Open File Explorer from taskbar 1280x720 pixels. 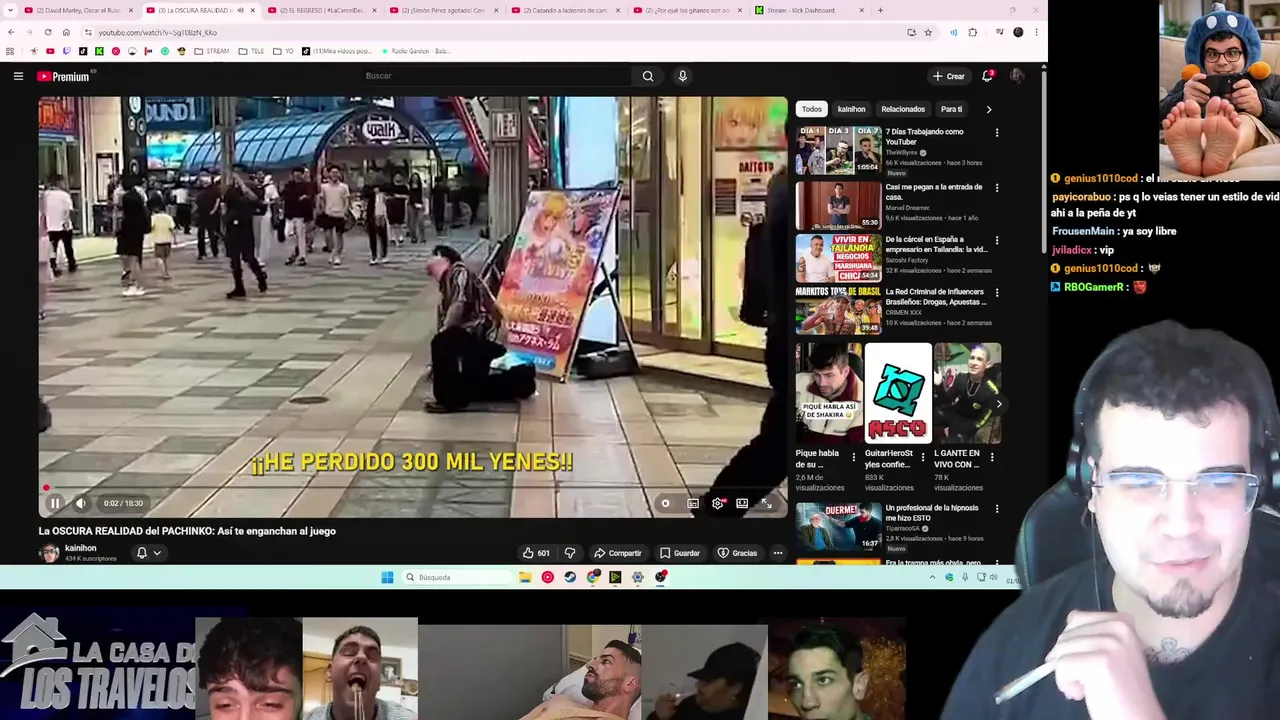[525, 577]
